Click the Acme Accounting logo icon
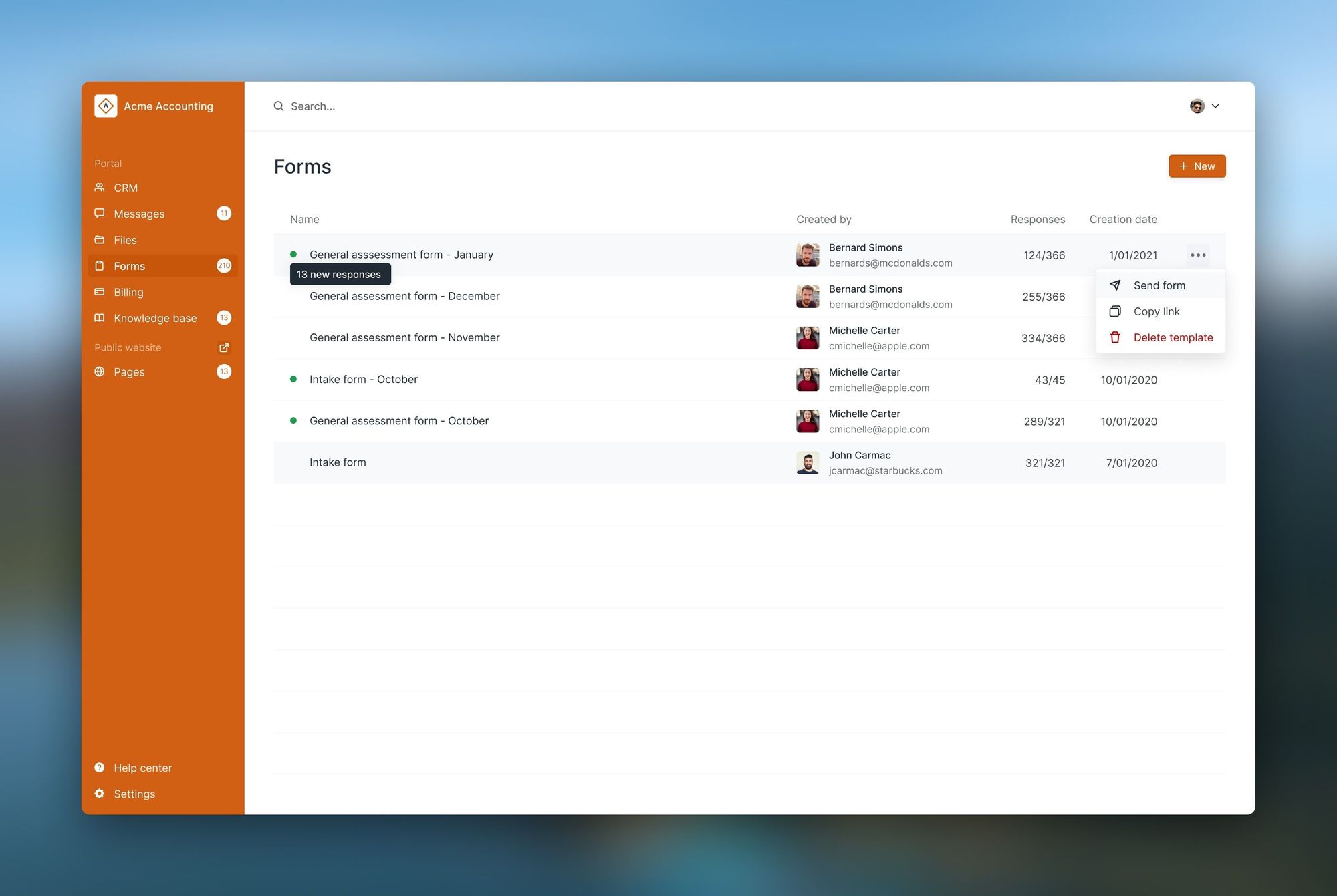The image size is (1337, 896). point(106,106)
